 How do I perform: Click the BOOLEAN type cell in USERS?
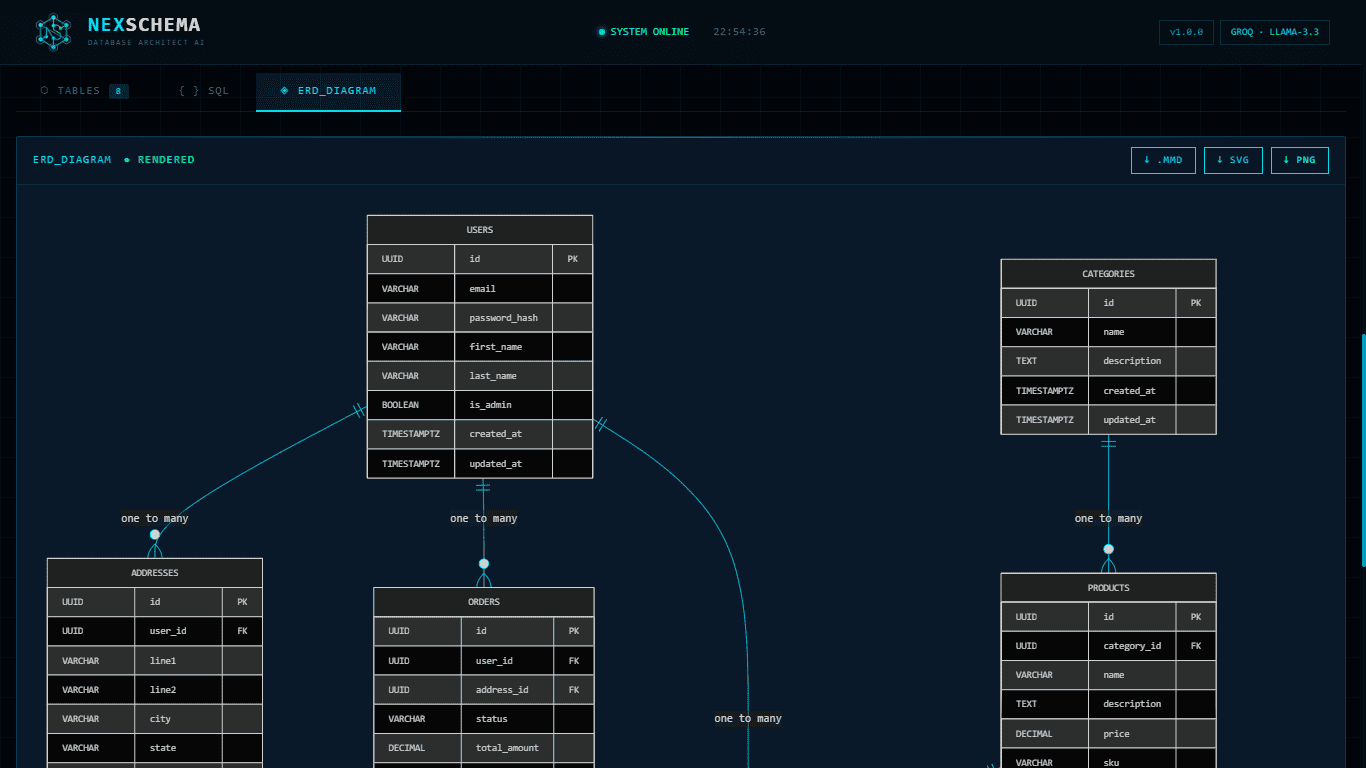coord(411,405)
